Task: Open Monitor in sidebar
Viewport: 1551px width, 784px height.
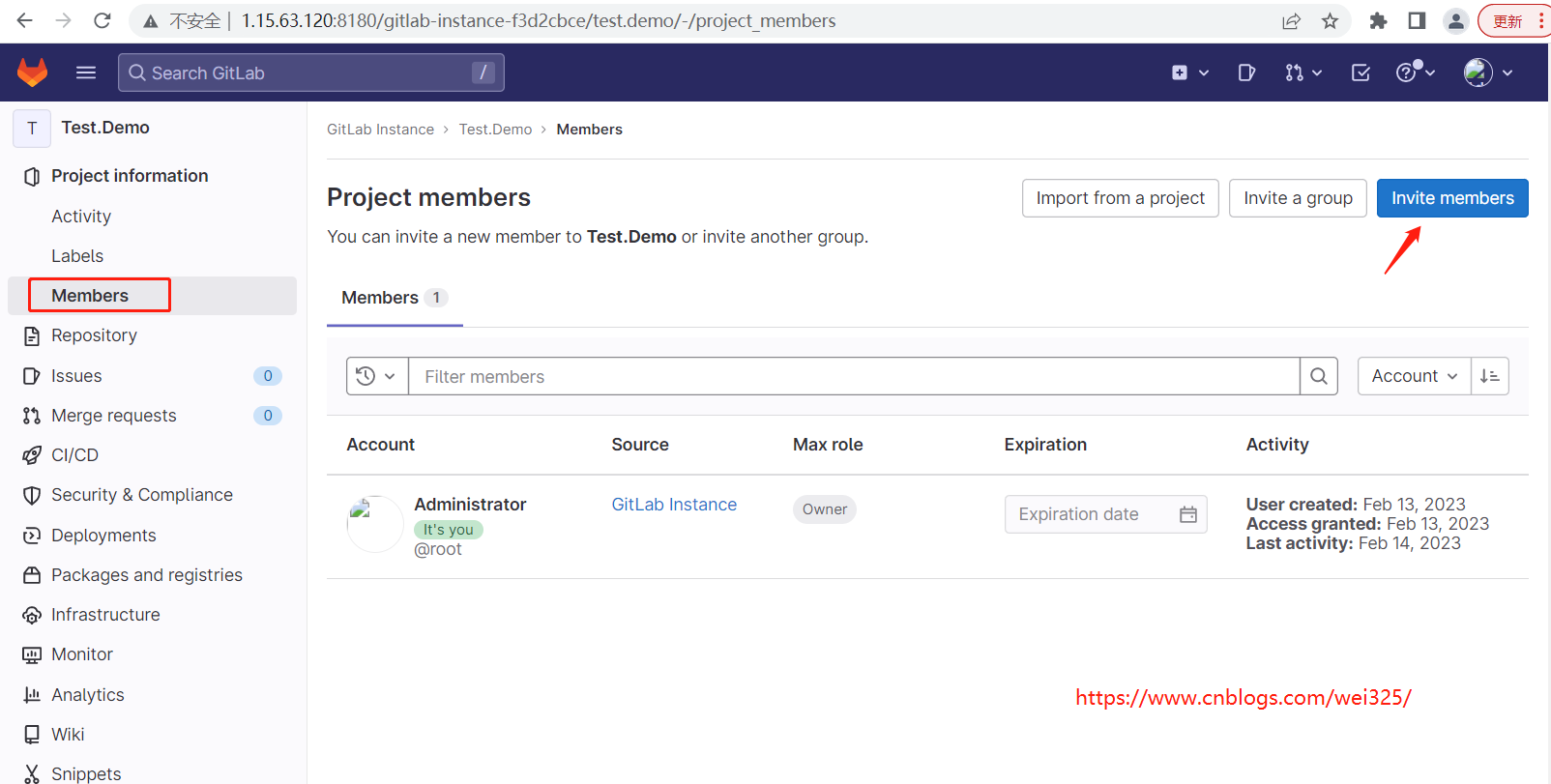Action: 82,654
